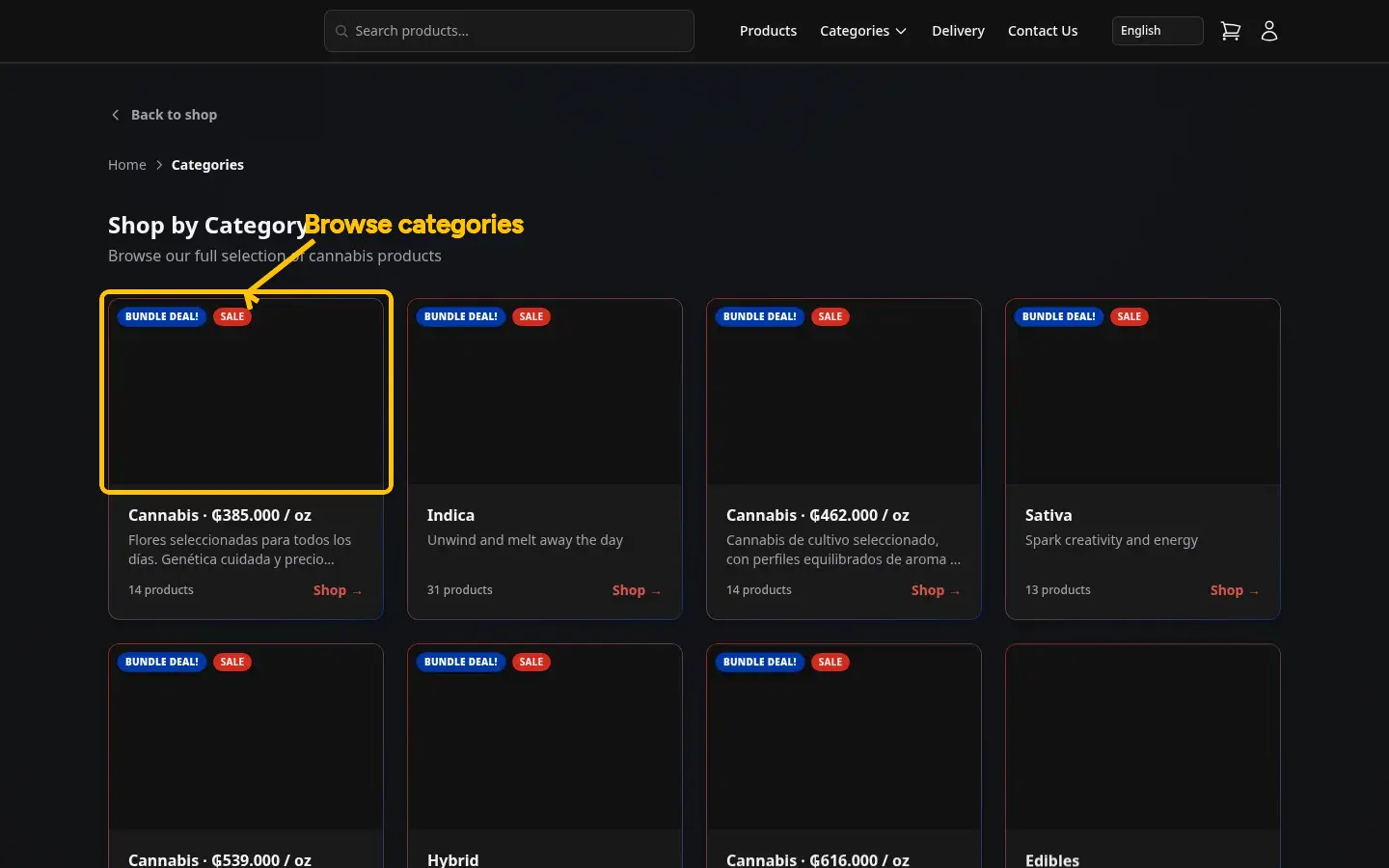Click the Unwind and melt away the day description
The image size is (1389, 868).
pos(526,540)
